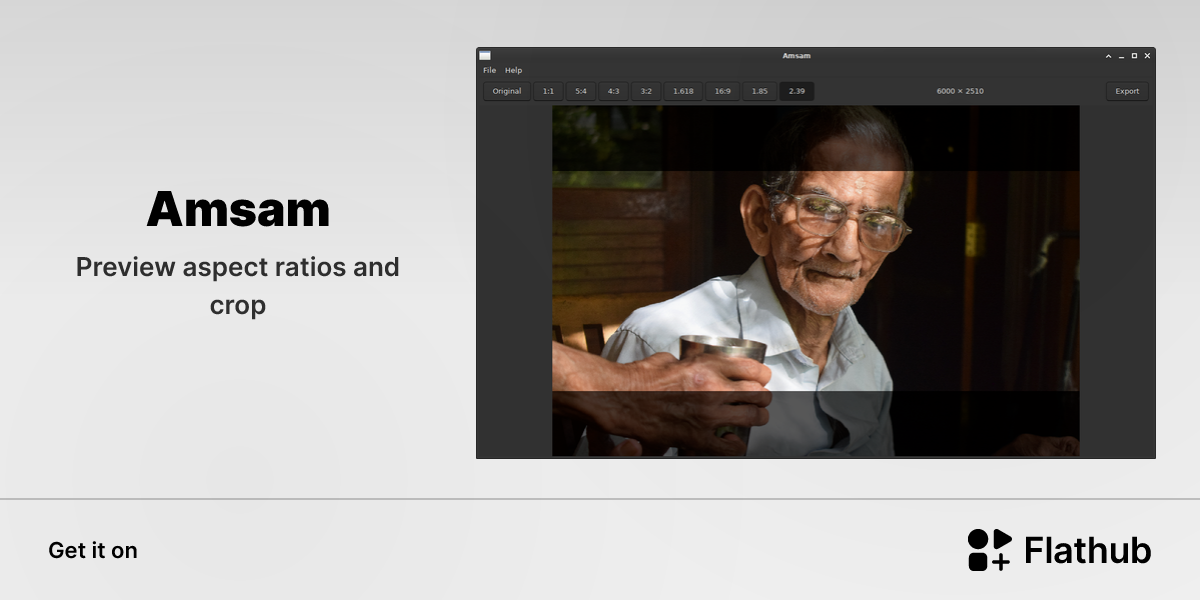
Task: Switch to the 1:1 aspect ratio
Action: coord(548,92)
